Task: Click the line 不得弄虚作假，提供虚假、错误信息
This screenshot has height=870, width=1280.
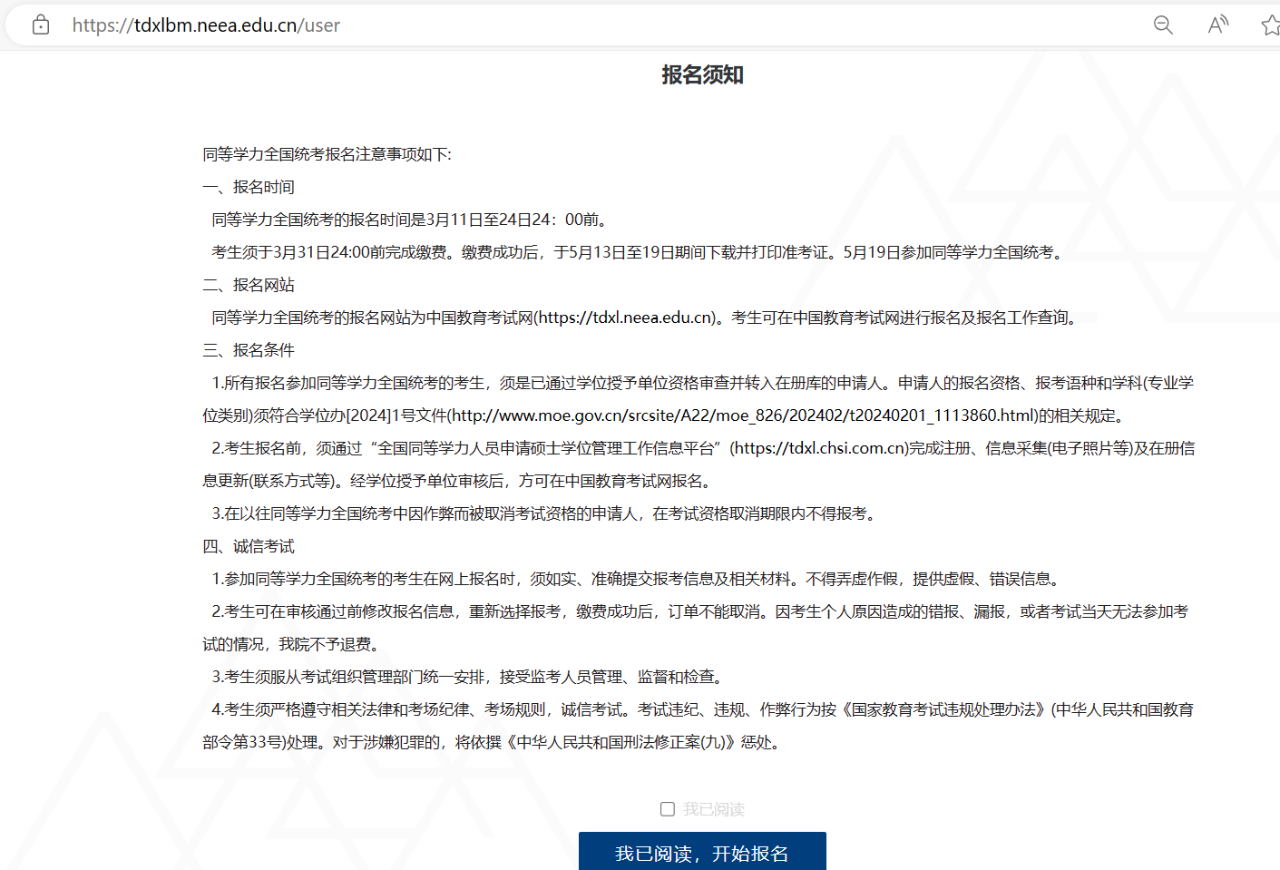Action: pos(636,579)
